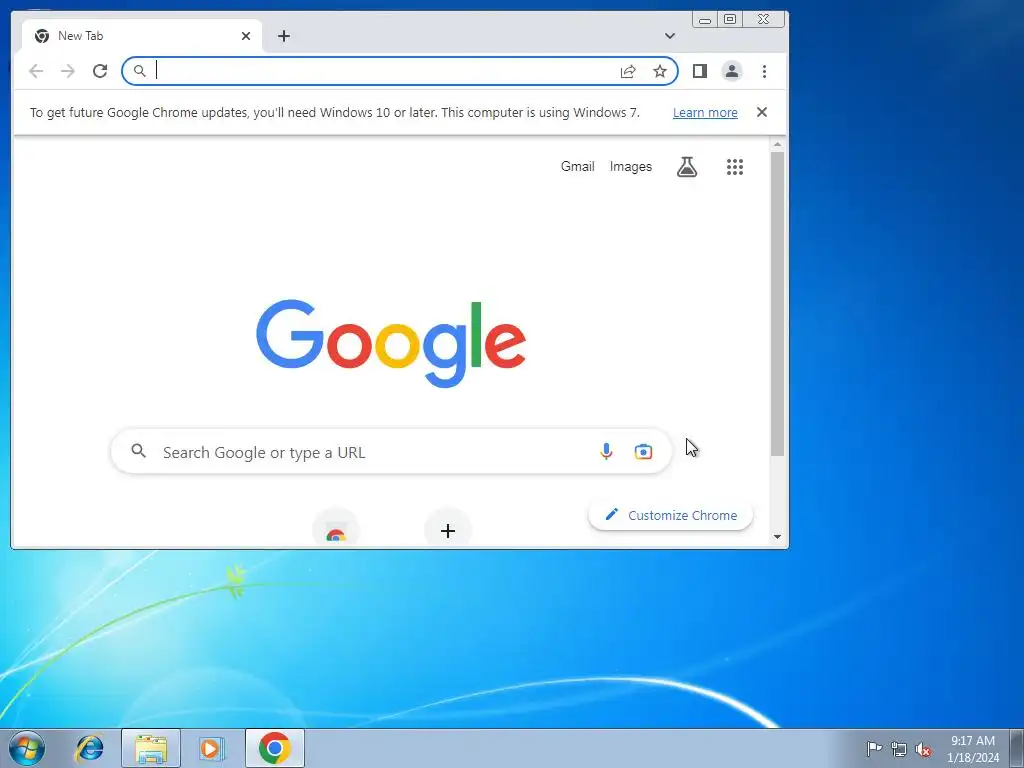Launch Windows Media Player from taskbar

(x=212, y=748)
